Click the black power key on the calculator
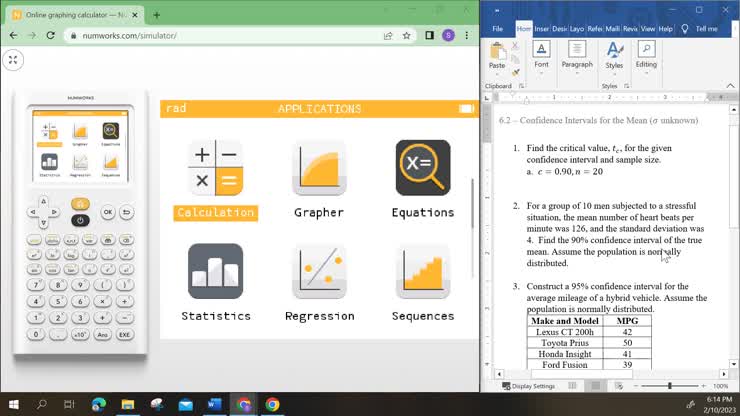The width and height of the screenshot is (740, 416). pyautogui.click(x=80, y=220)
